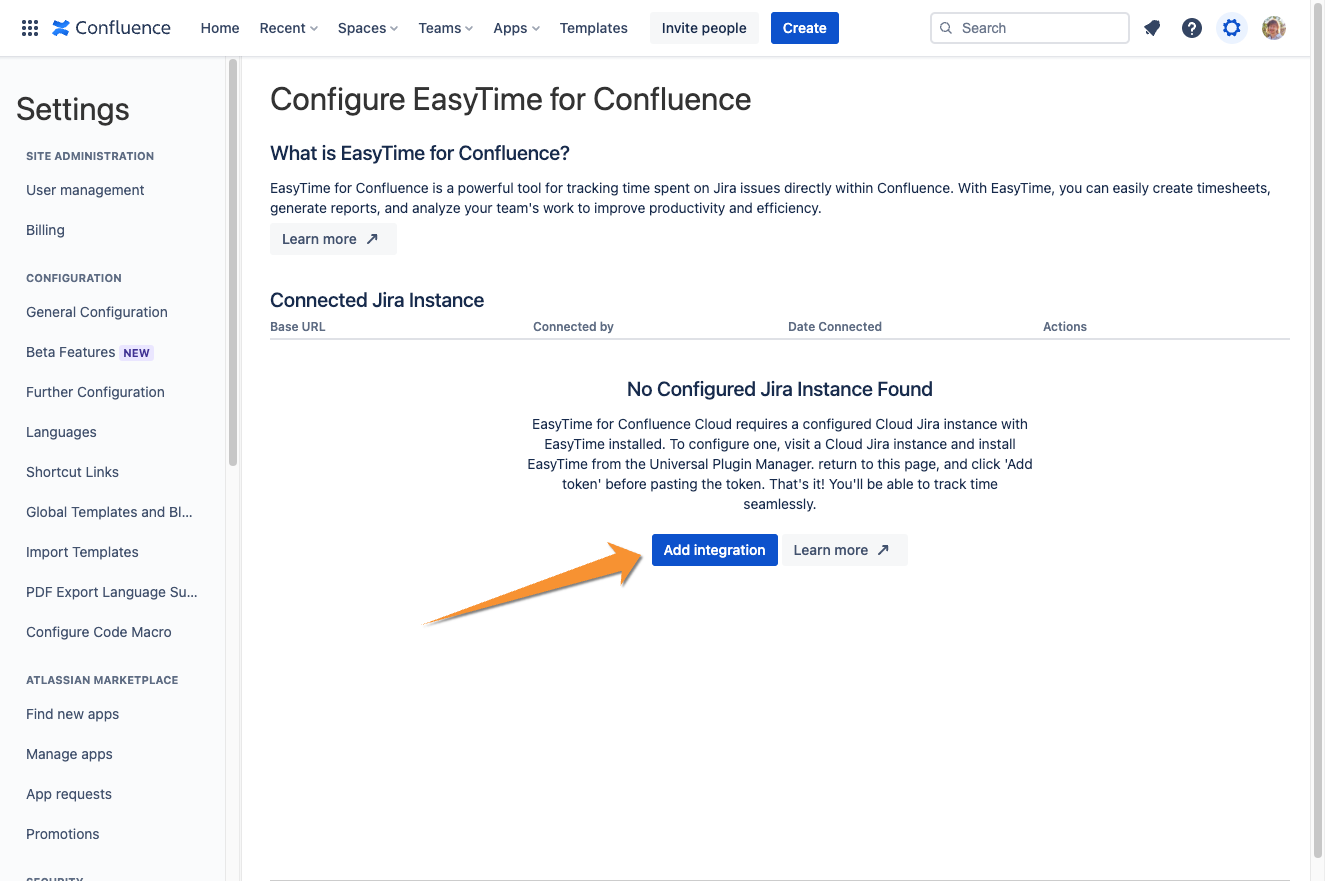Expand the Teams dropdown menu

coord(446,28)
